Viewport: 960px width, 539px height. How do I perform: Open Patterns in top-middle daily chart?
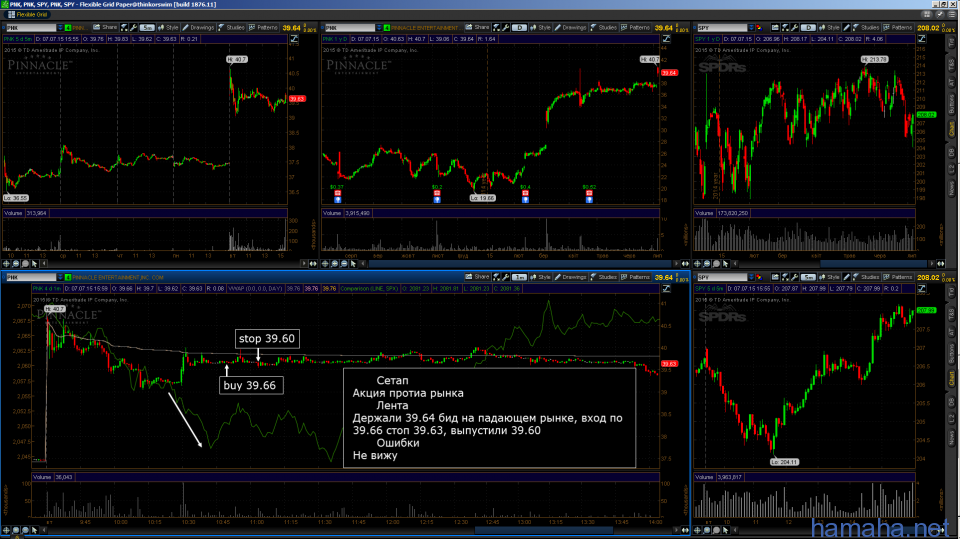636,28
